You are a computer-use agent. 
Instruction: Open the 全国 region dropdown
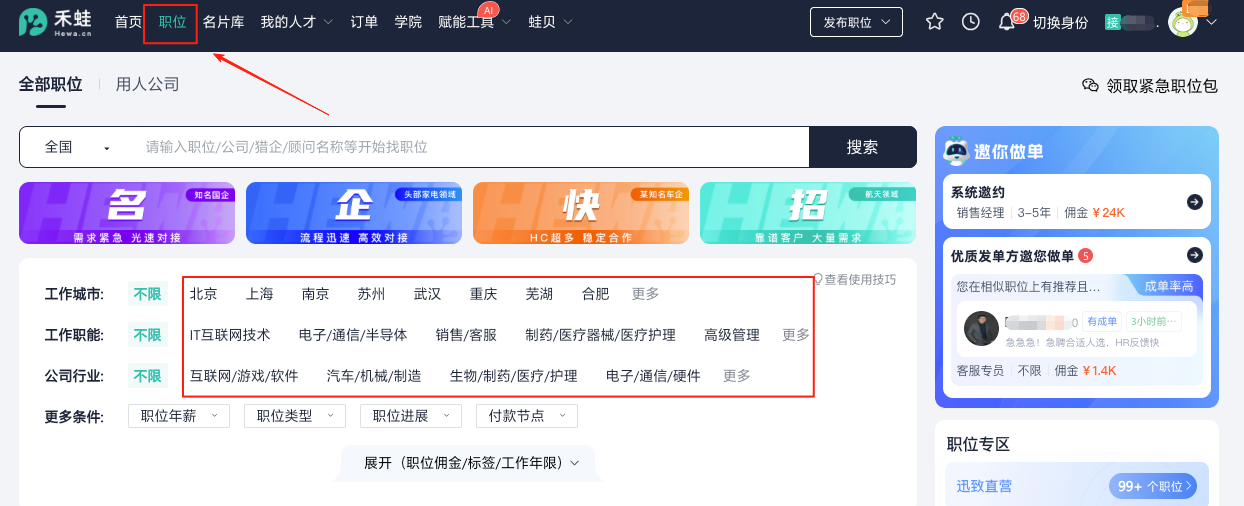(77, 147)
